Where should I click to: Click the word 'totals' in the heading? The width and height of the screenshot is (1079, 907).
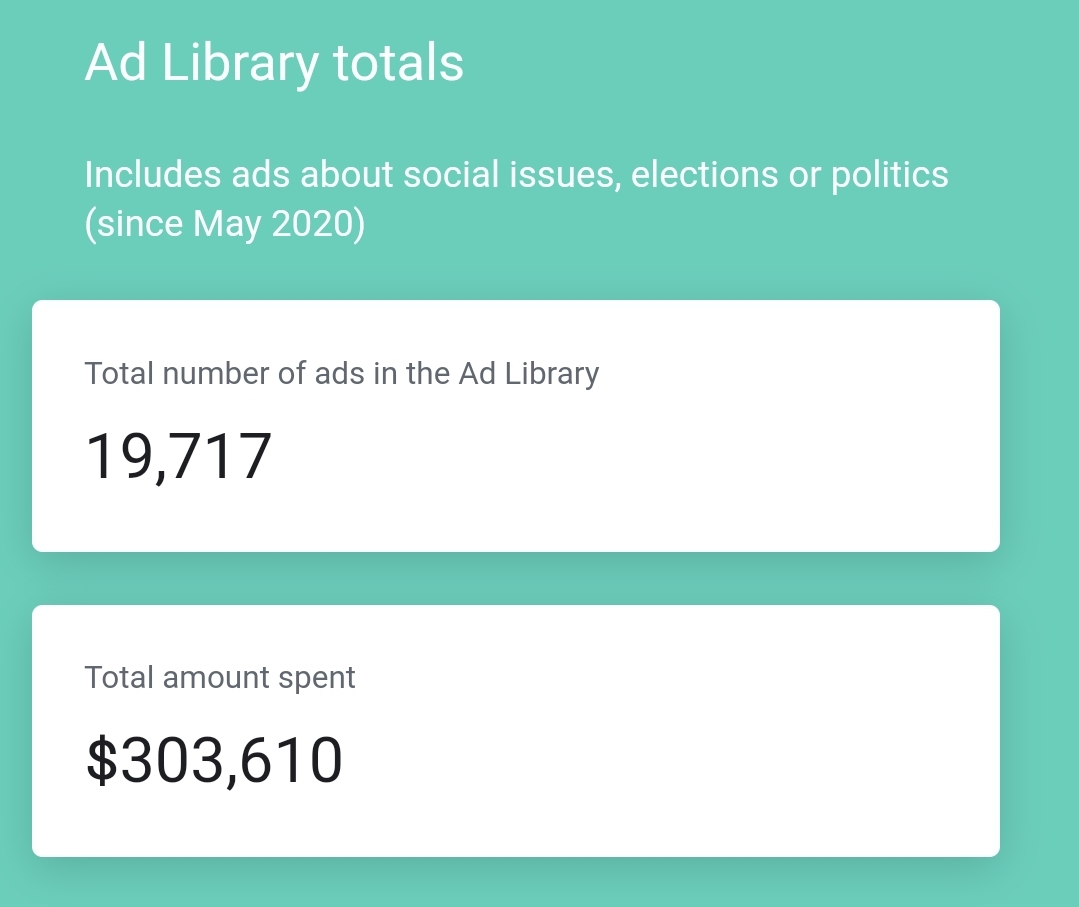398,63
